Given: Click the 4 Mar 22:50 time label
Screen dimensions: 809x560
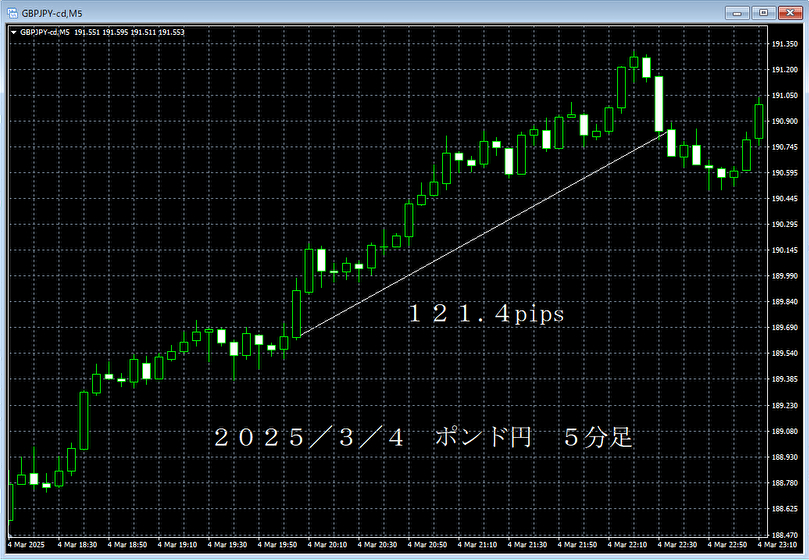Looking at the screenshot, I should tap(727, 545).
